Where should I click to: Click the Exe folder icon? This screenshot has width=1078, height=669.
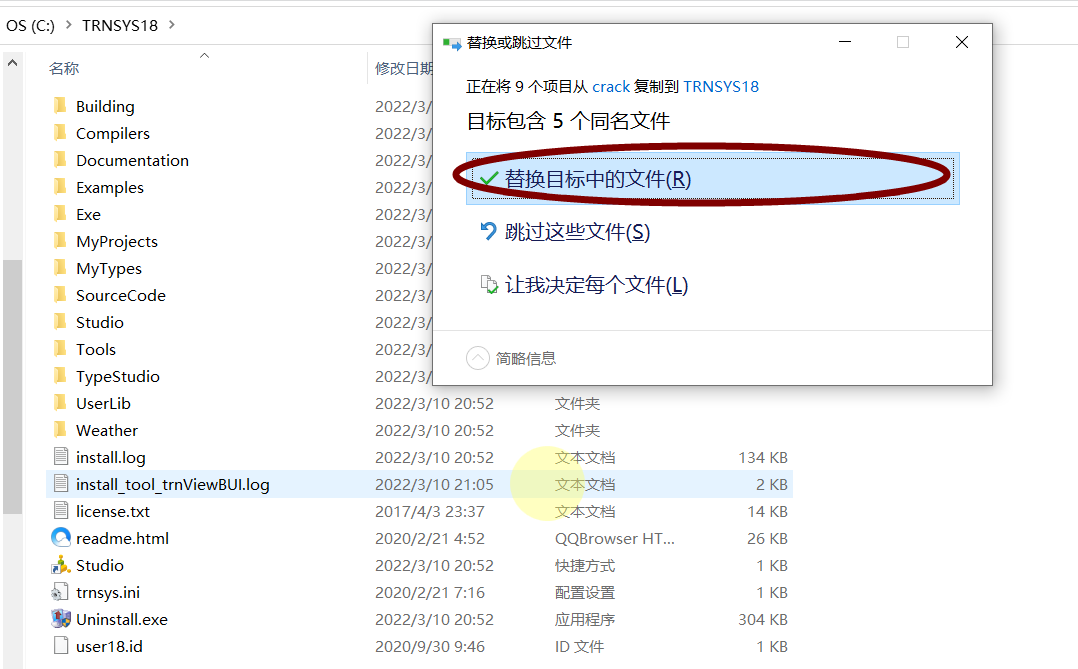point(60,214)
